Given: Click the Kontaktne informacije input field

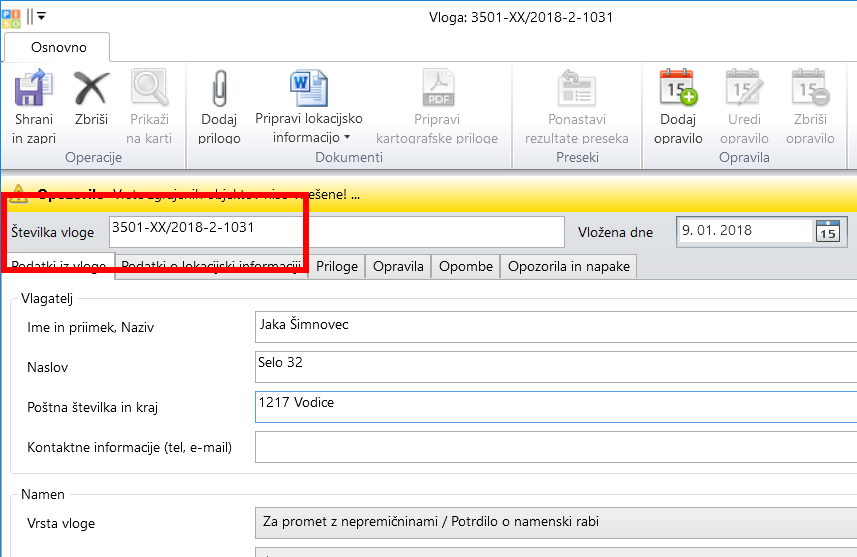Looking at the screenshot, I should click(555, 447).
